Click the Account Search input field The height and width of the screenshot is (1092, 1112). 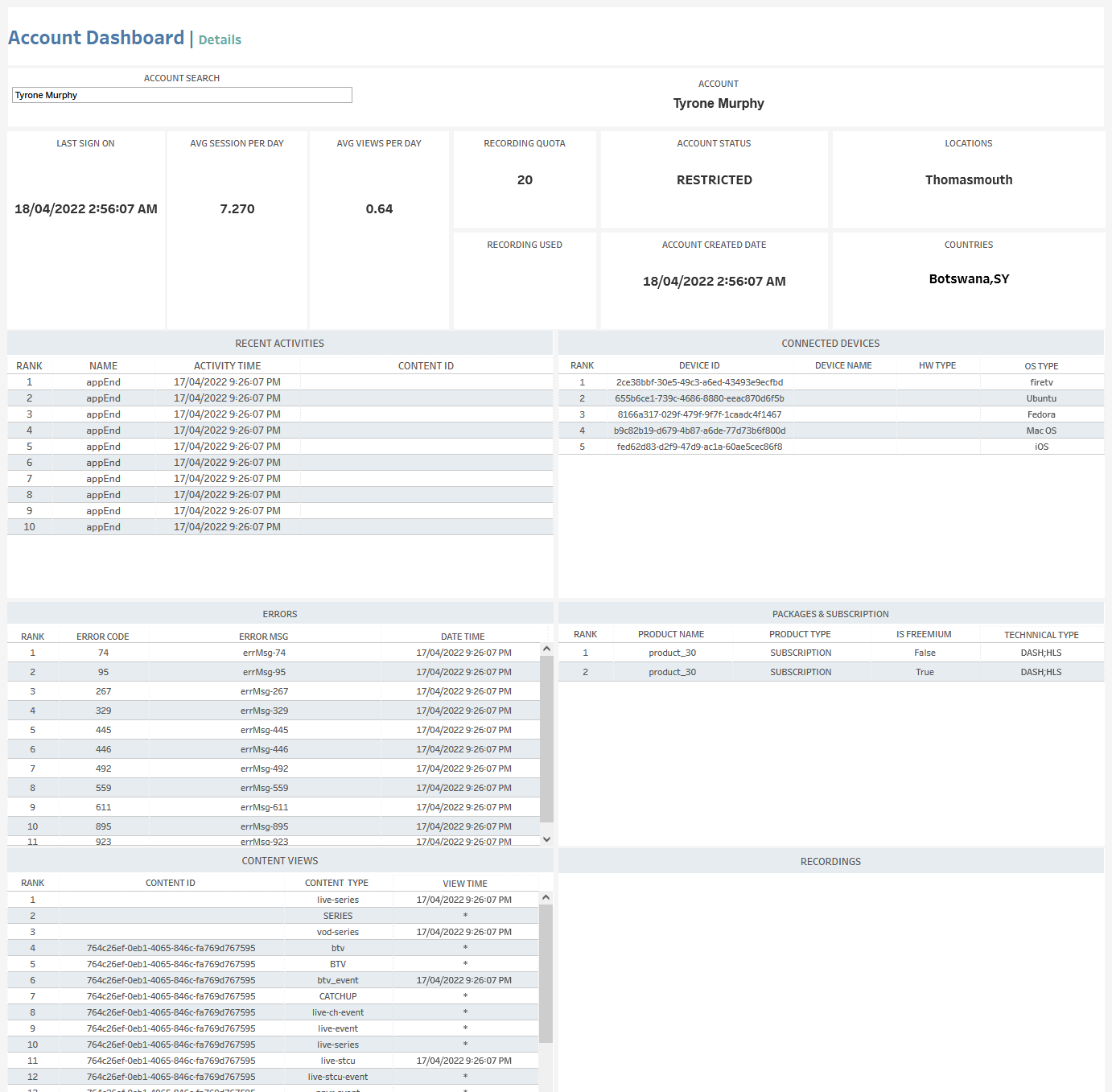coord(182,95)
